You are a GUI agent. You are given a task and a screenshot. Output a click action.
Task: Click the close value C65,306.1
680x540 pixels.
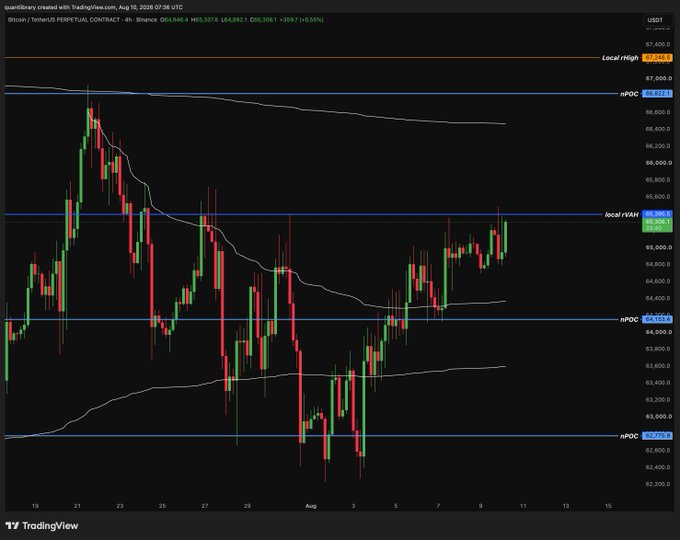coord(263,20)
